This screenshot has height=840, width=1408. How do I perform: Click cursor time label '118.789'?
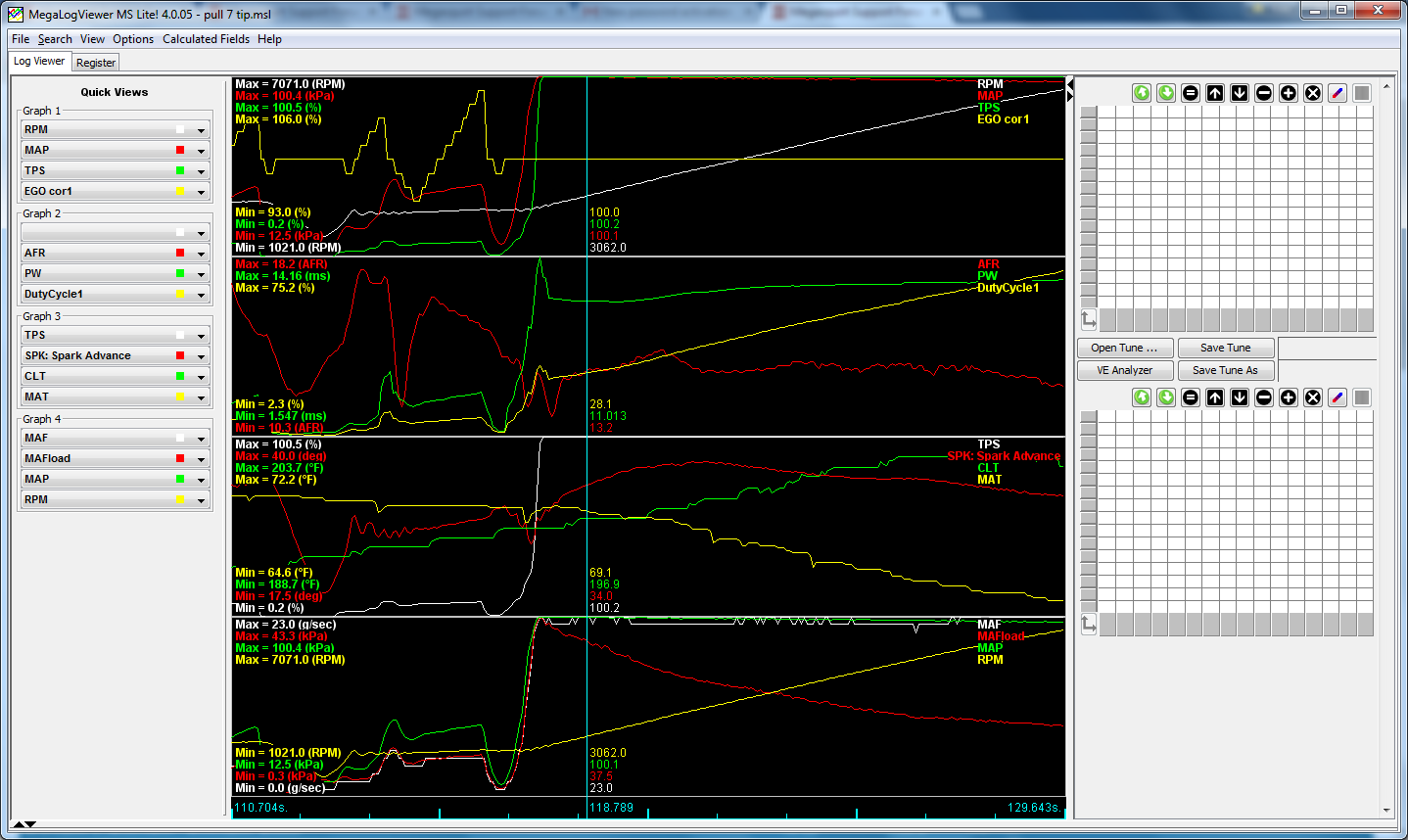(611, 808)
